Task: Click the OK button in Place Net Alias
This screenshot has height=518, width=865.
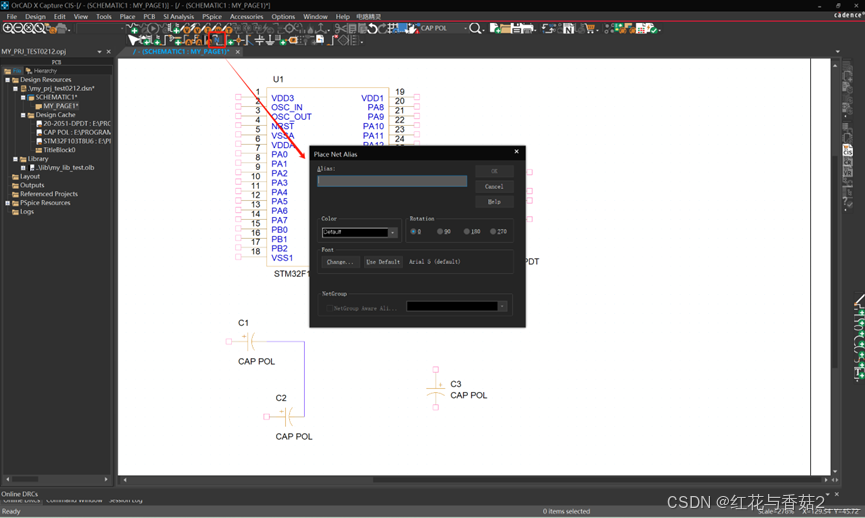Action: [494, 171]
